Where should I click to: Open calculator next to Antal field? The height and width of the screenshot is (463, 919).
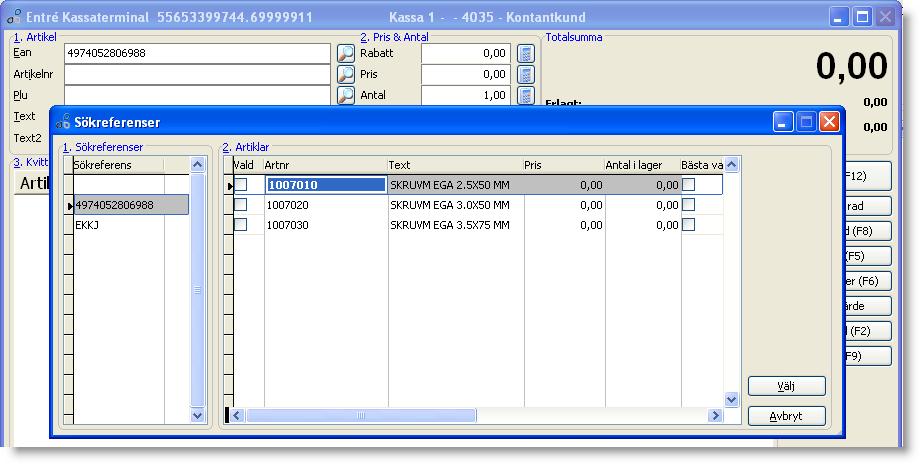click(x=526, y=95)
